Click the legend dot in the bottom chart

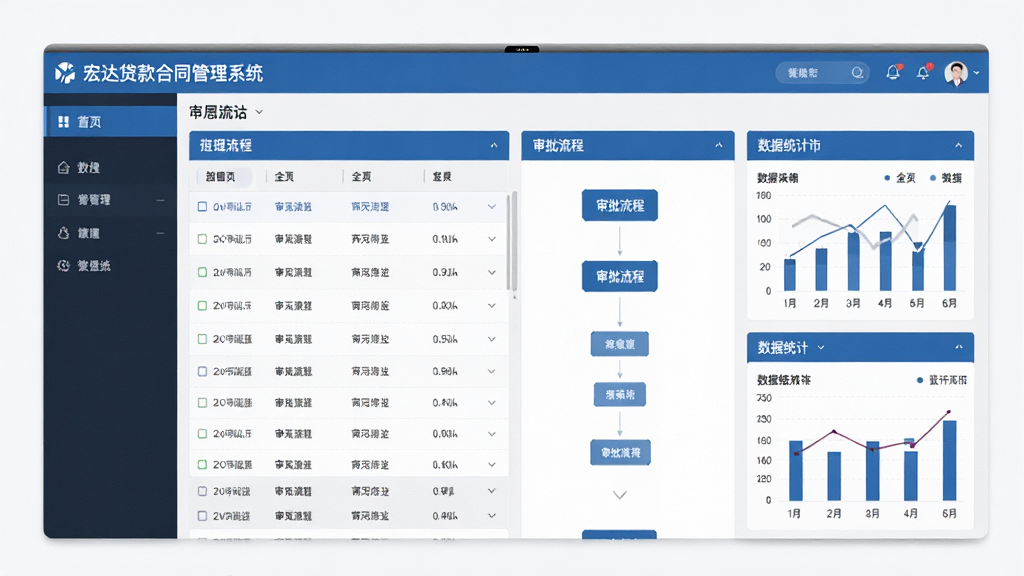920,380
